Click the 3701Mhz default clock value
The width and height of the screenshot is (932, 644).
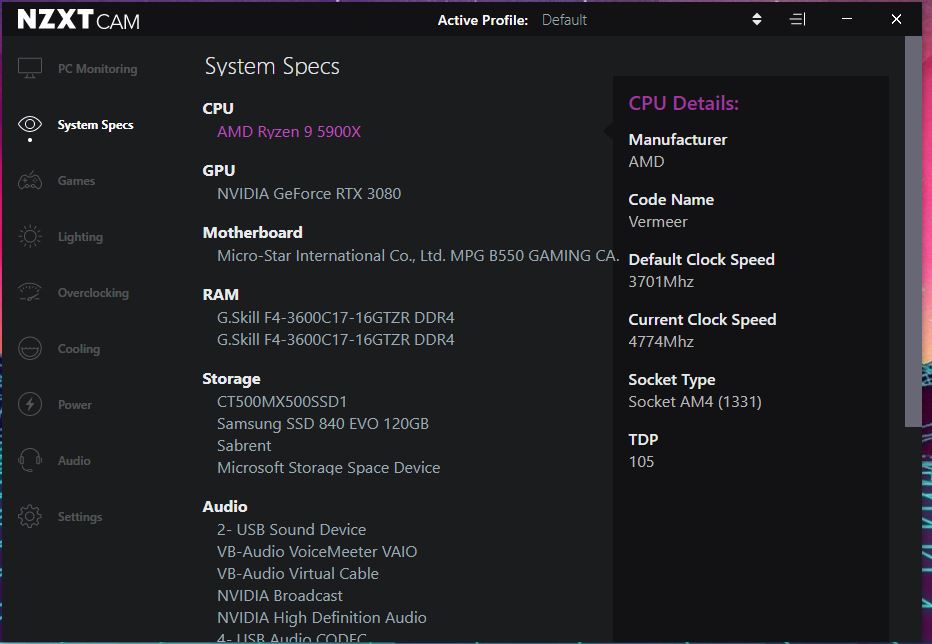click(661, 281)
